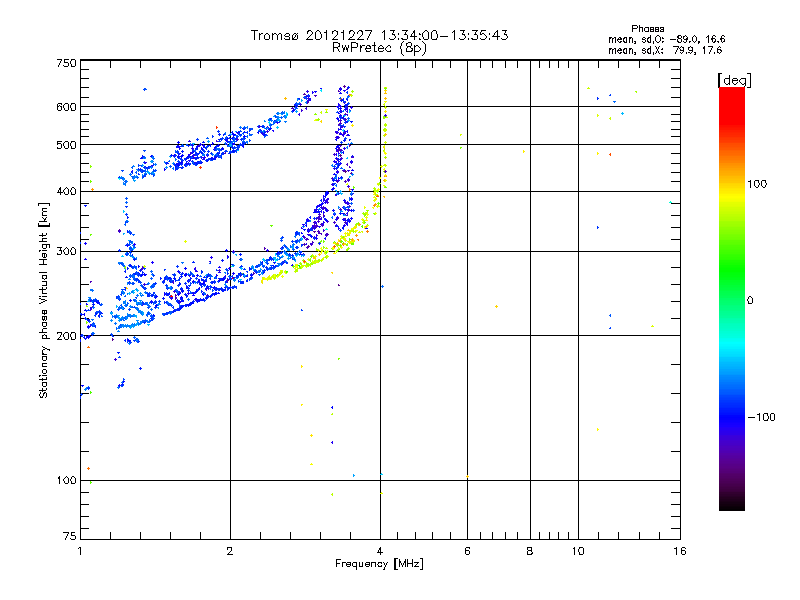The image size is (800, 600).
Task: Click the '10' frequency axis label
Action: click(578, 551)
